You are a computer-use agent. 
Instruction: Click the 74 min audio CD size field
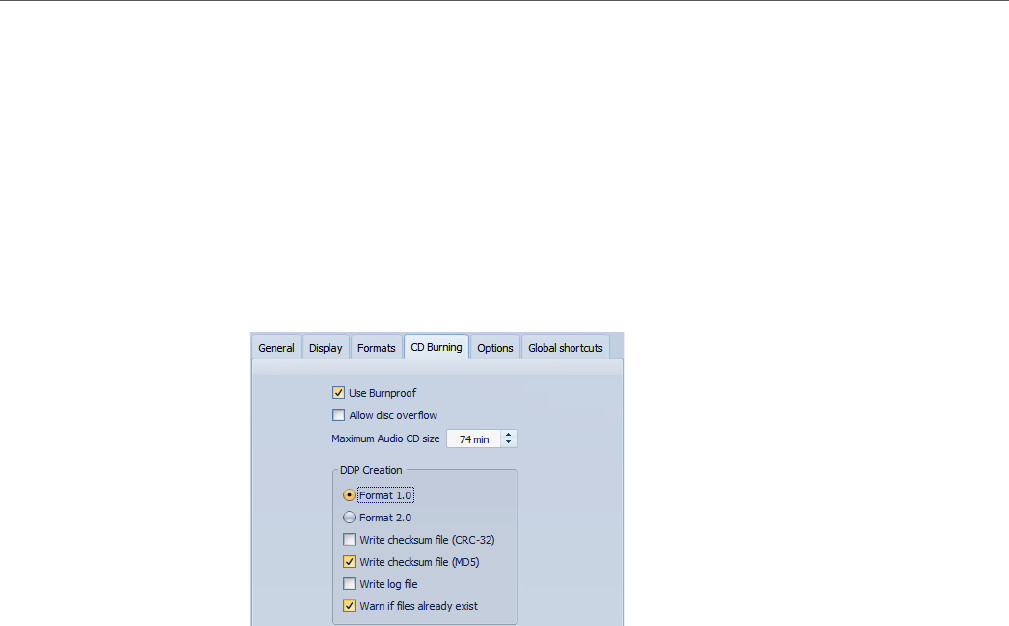click(x=474, y=439)
